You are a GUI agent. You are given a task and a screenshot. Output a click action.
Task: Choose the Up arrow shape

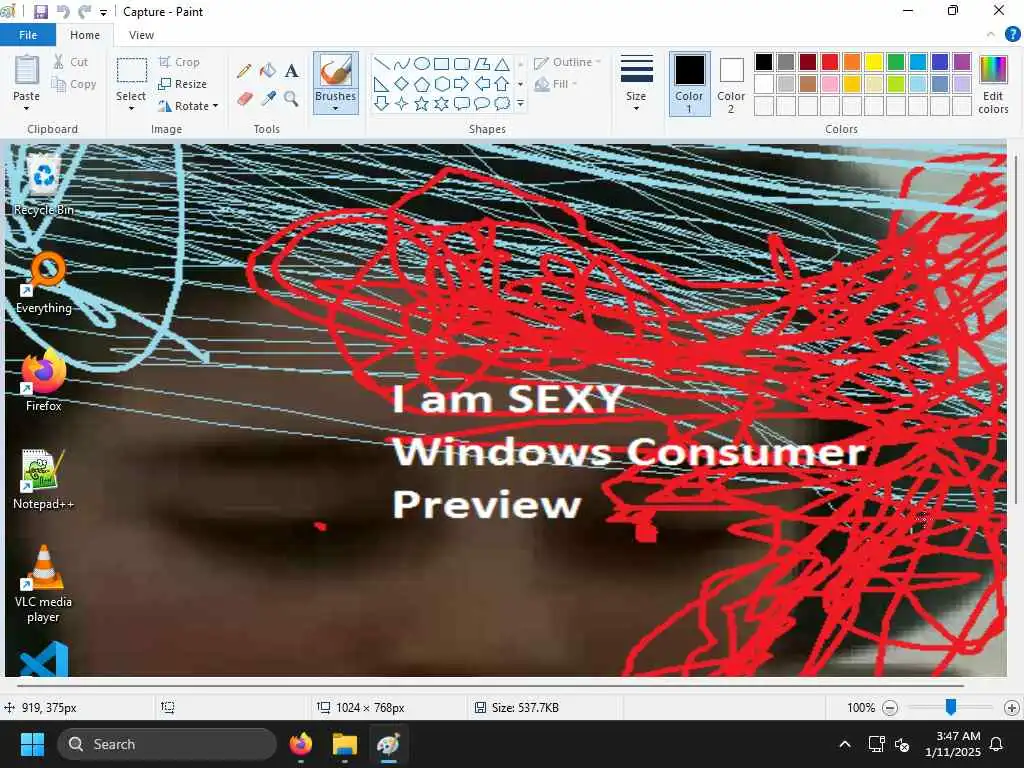(x=502, y=84)
